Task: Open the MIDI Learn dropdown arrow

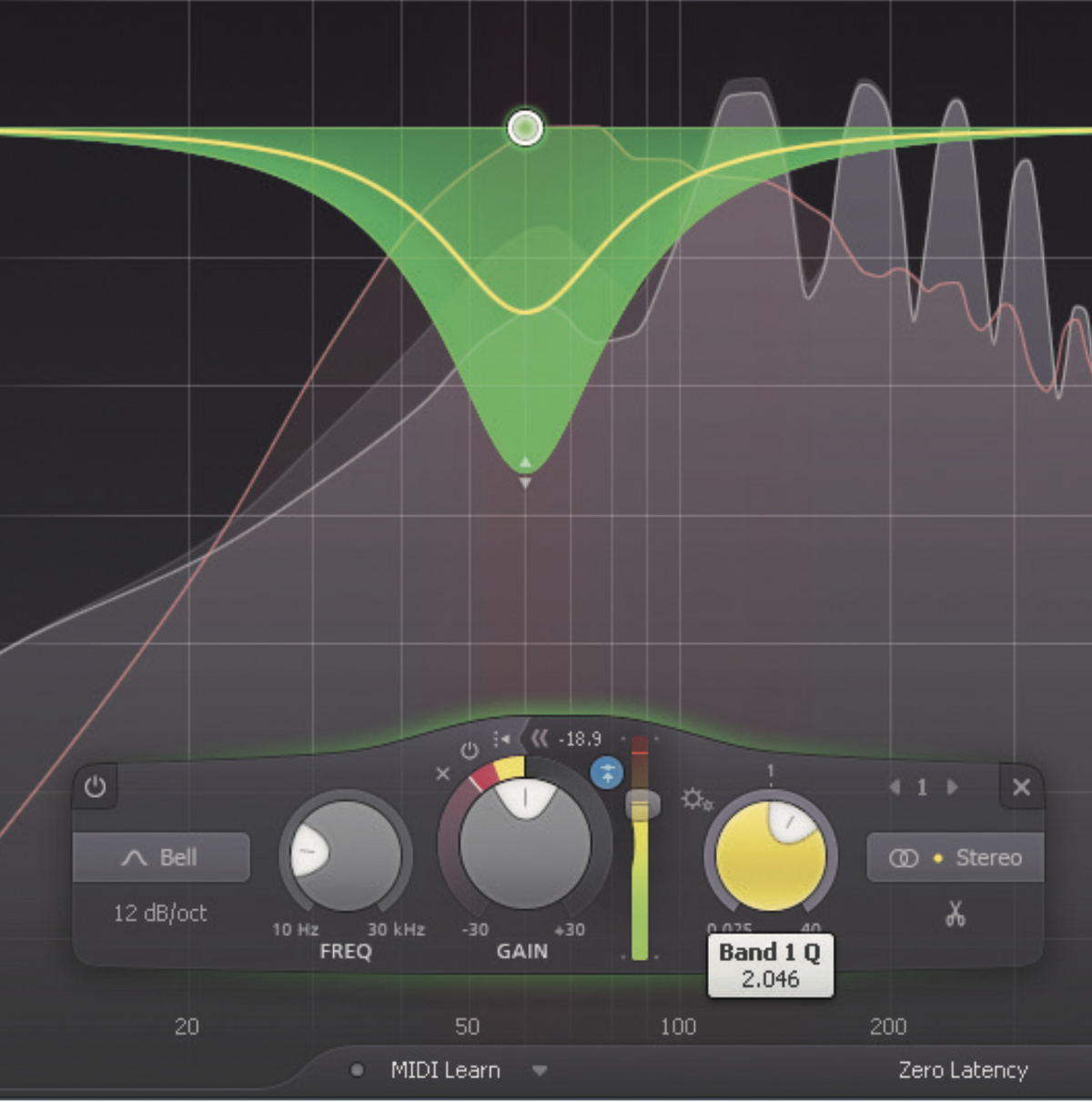Action: pos(541,1071)
